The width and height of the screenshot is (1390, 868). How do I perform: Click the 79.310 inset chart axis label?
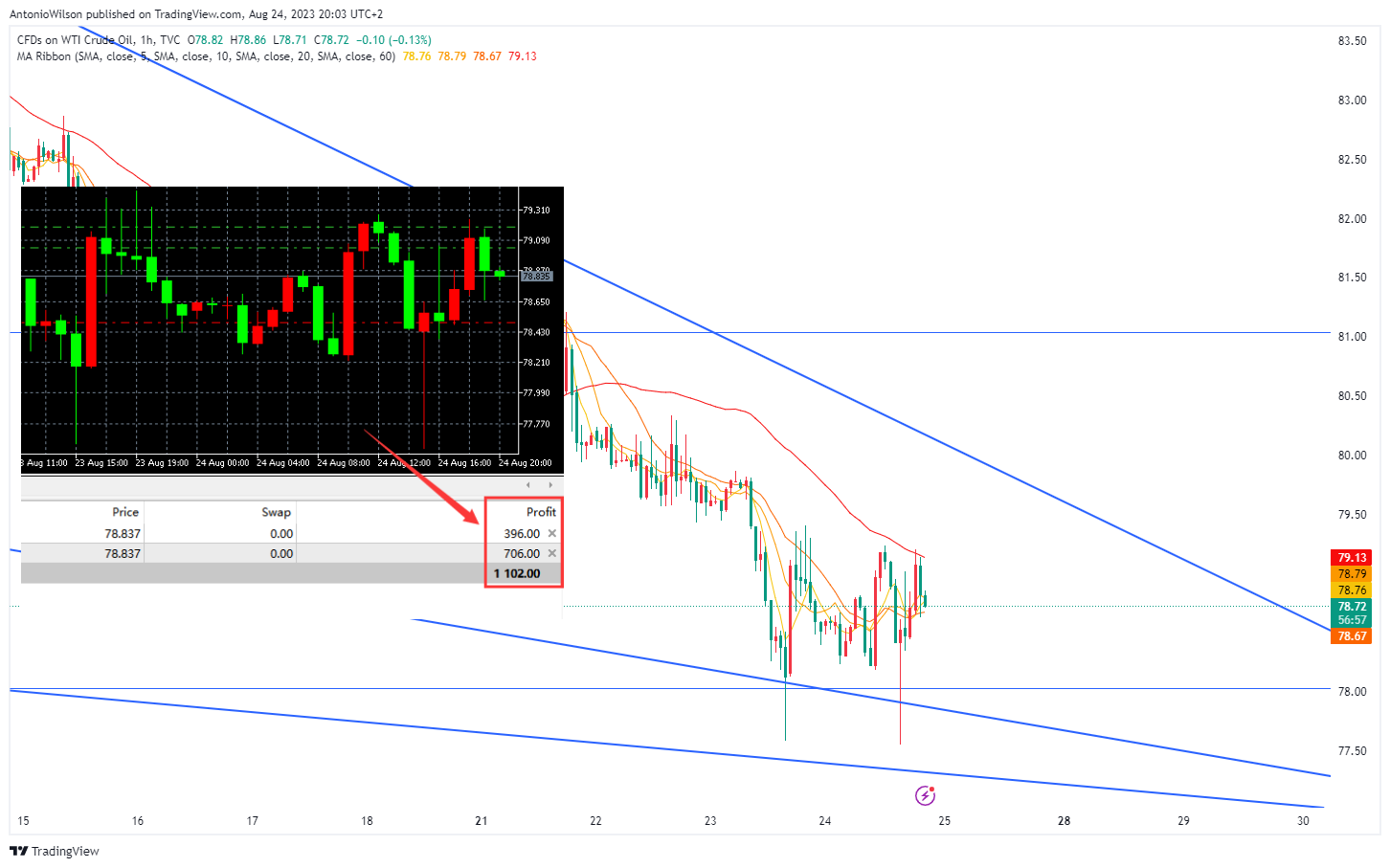coord(536,210)
